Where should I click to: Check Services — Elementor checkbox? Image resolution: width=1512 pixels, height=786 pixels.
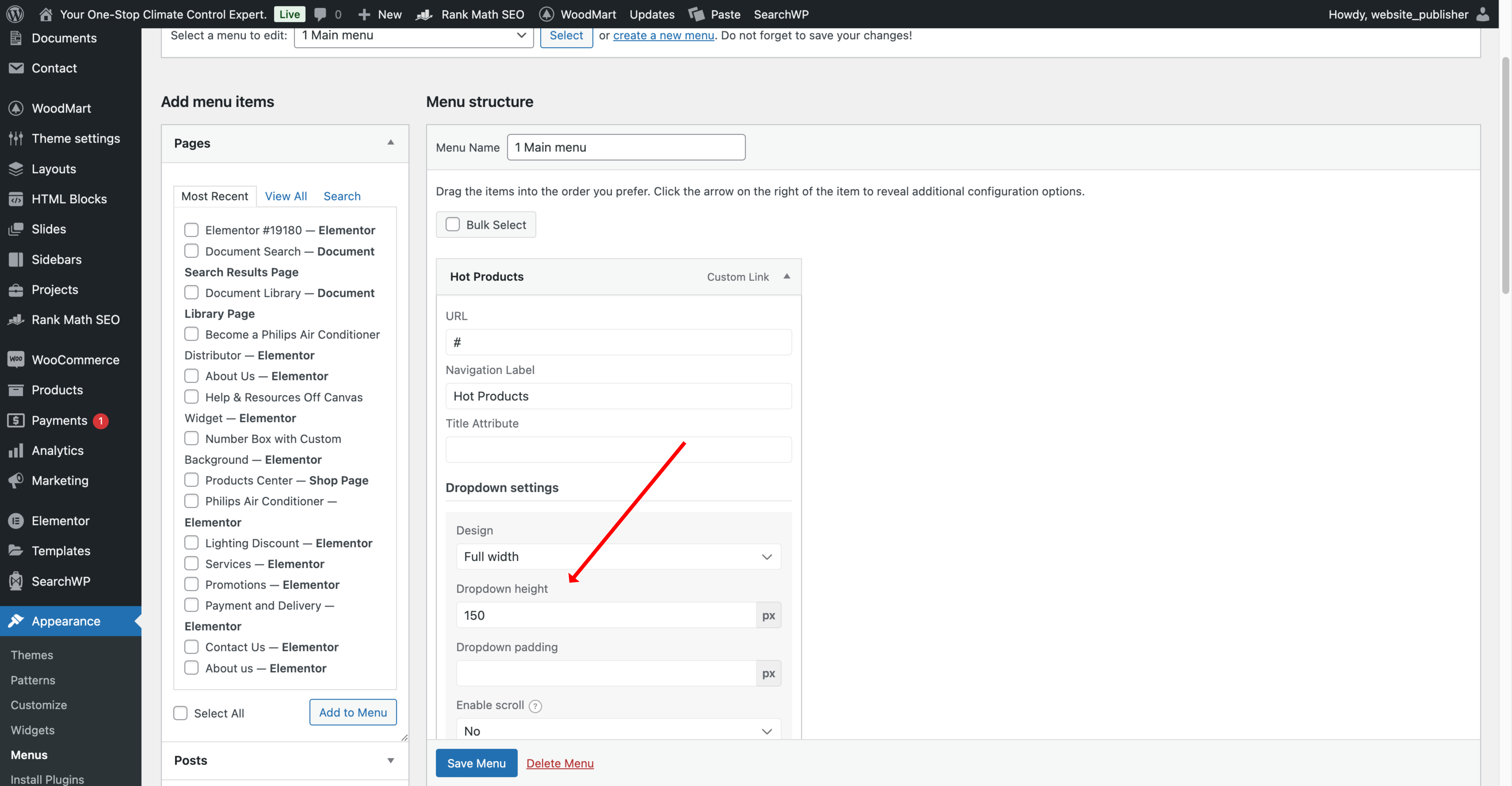pos(191,563)
